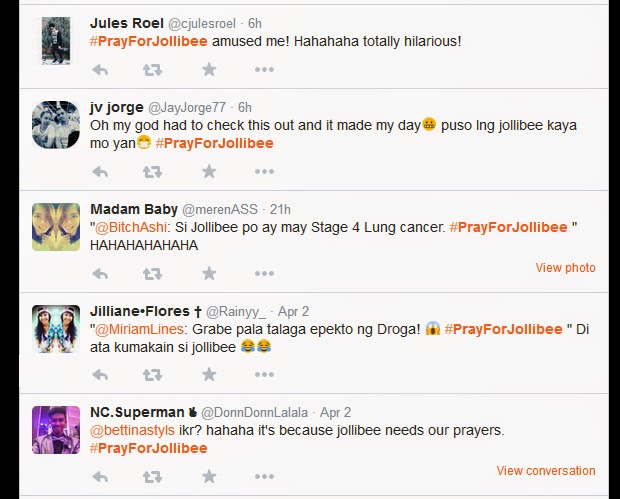Image resolution: width=620 pixels, height=499 pixels.
Task: Open the @bettinastyls mention
Action: 132,430
